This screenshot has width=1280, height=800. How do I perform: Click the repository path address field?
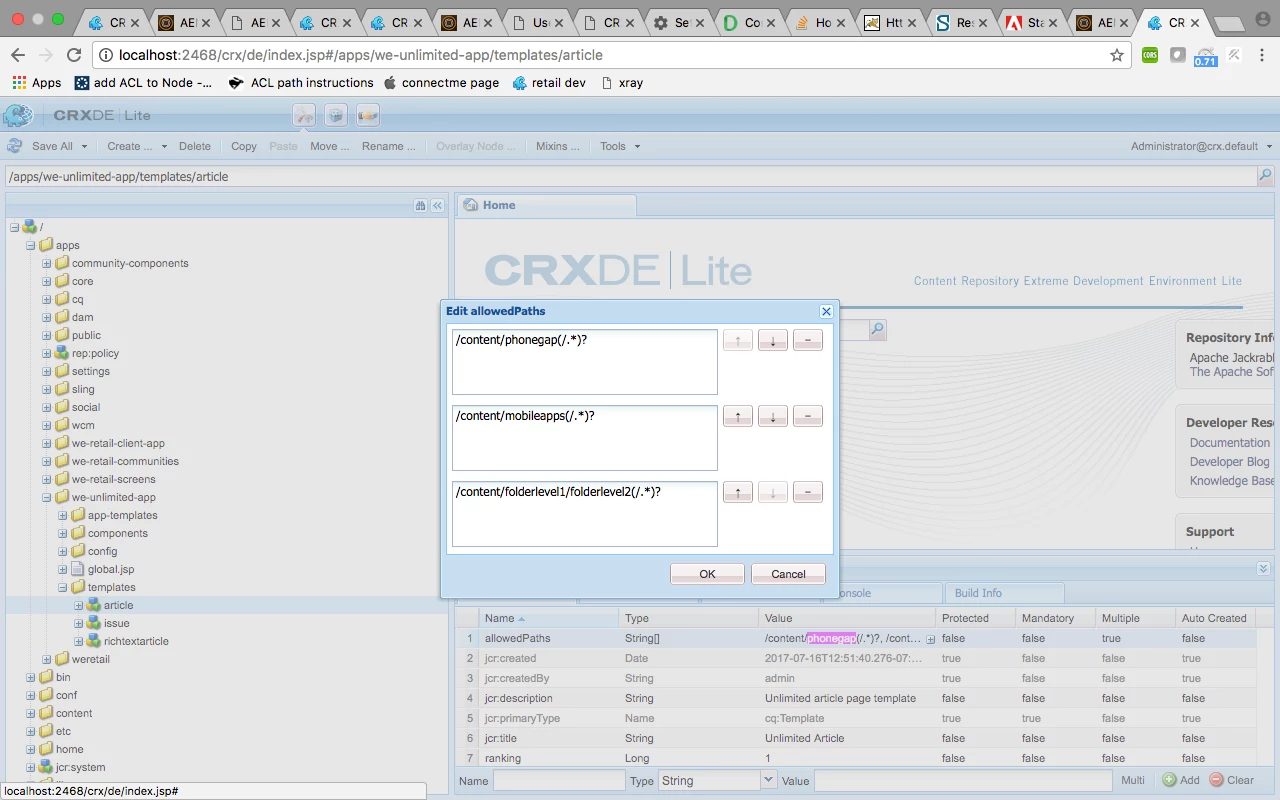point(630,176)
